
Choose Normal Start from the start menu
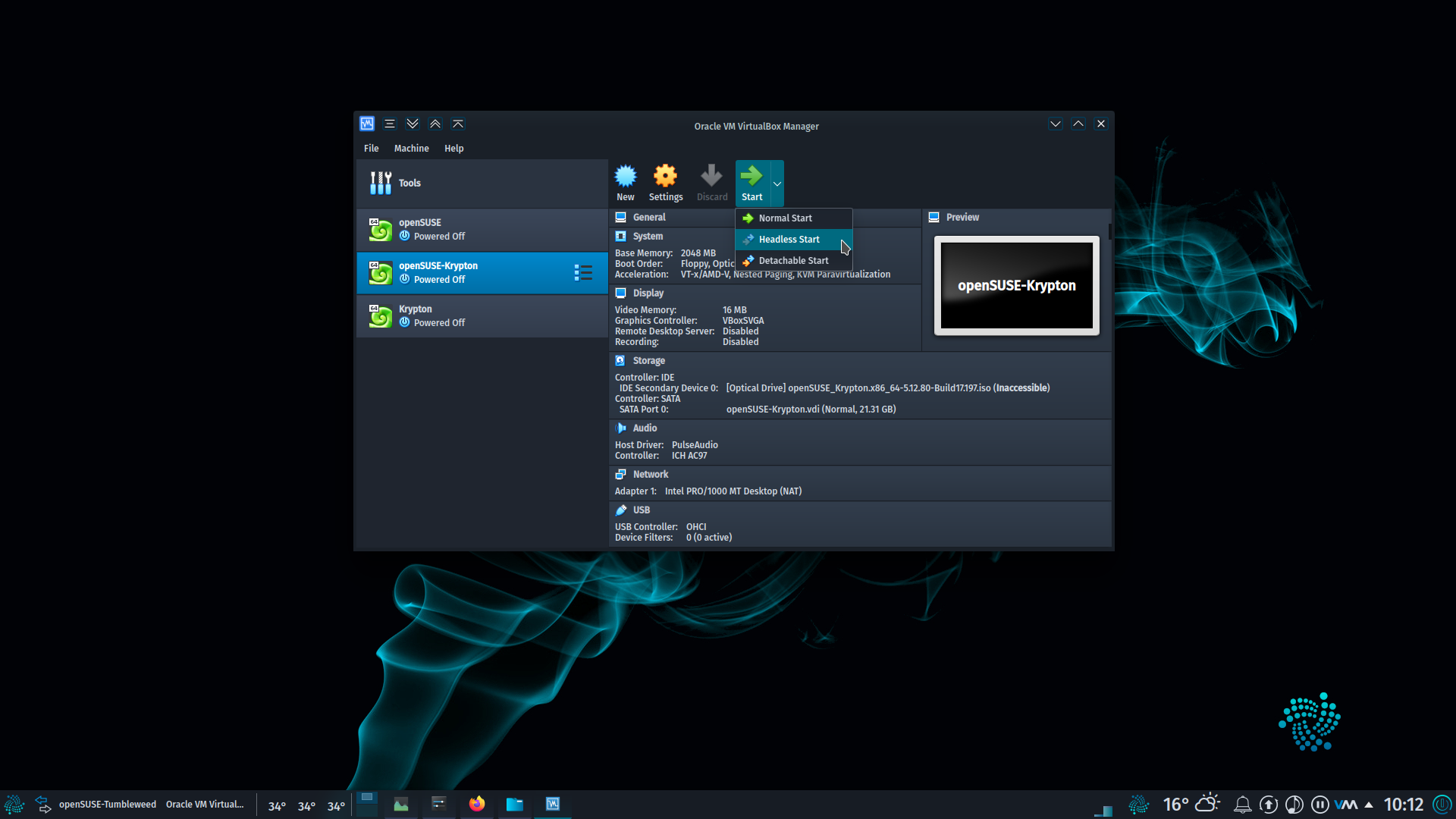point(794,218)
